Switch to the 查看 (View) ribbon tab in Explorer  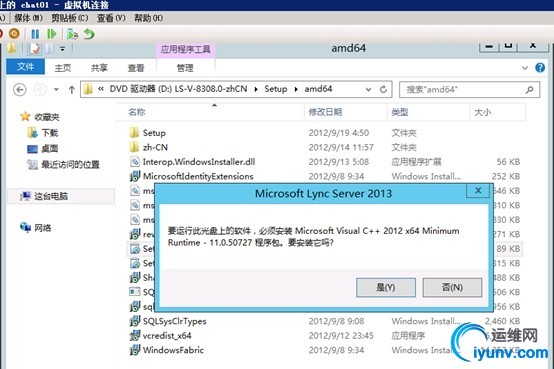(136, 68)
